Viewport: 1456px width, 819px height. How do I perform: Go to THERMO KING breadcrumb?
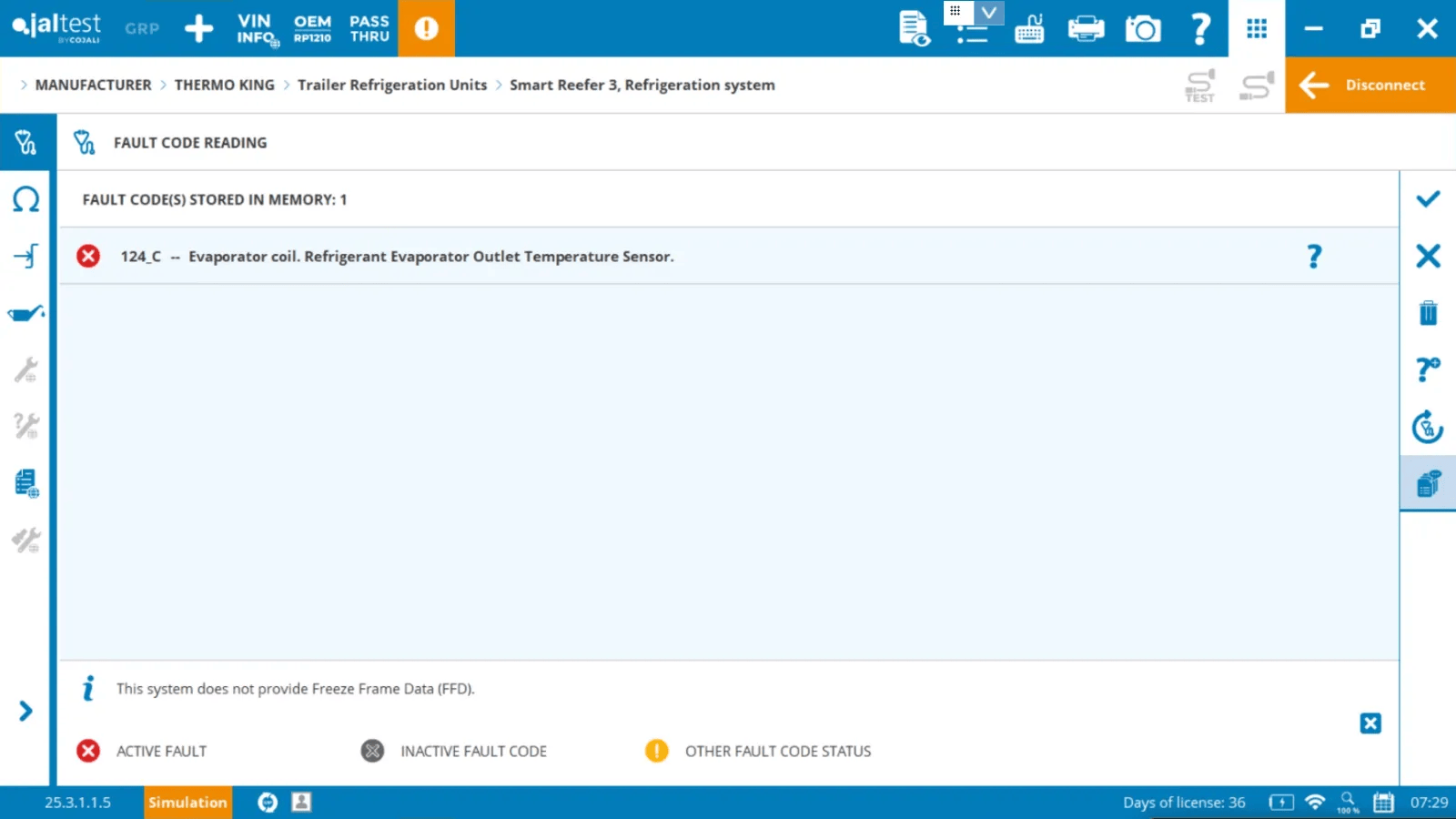(x=224, y=85)
